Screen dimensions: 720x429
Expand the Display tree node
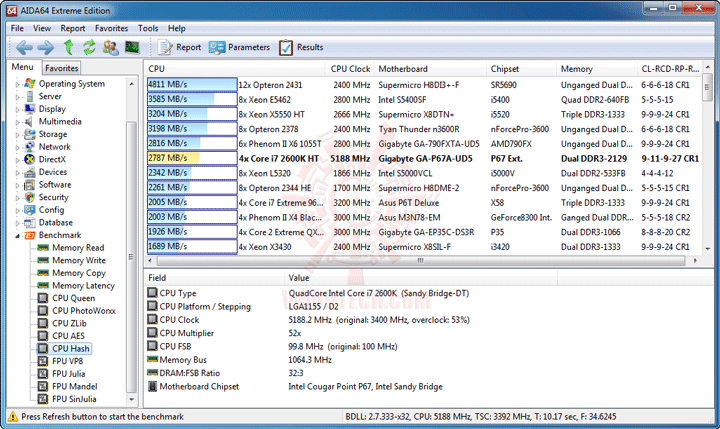[x=17, y=109]
